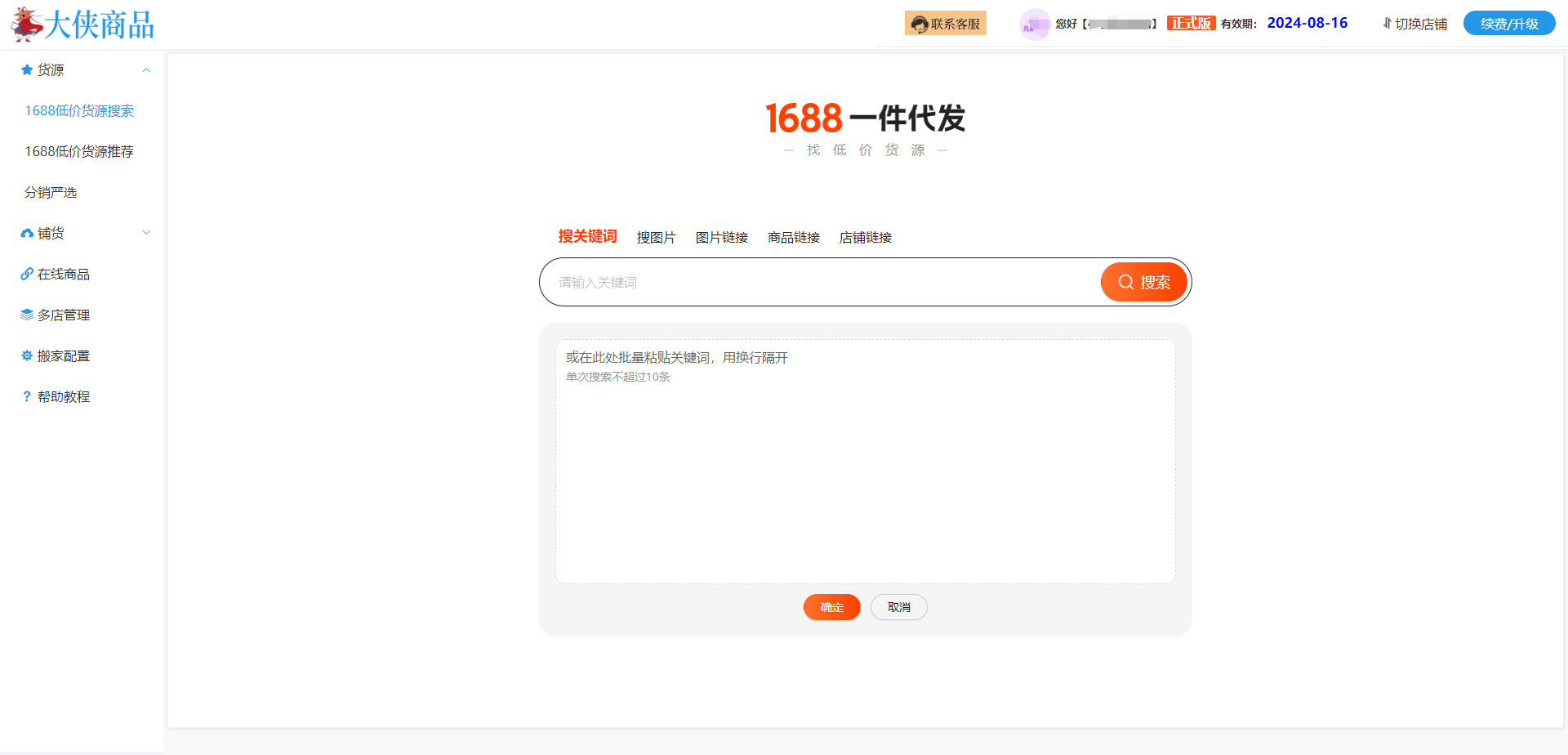Image resolution: width=1568 pixels, height=755 pixels.
Task: Click the star icon beside 货源
Action: [x=27, y=69]
